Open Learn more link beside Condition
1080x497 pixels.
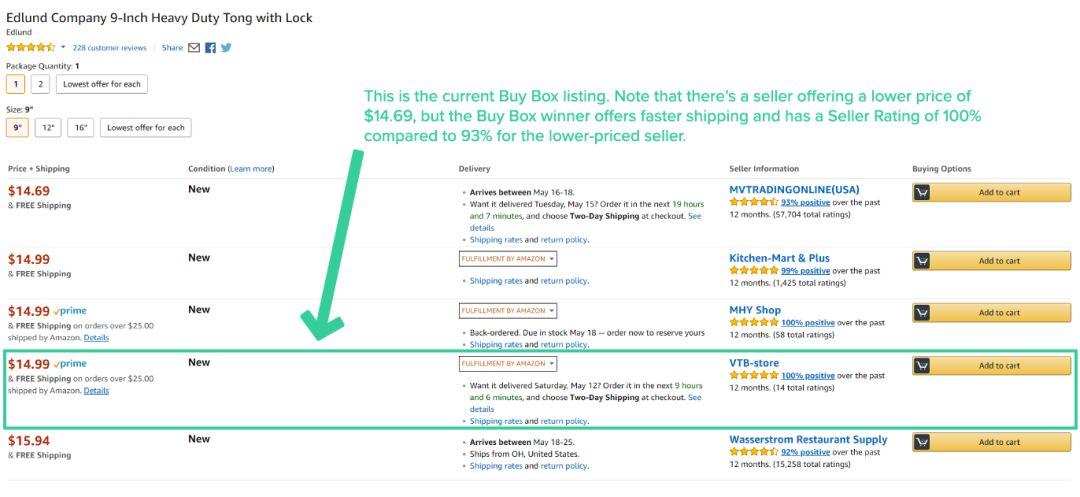pos(251,169)
